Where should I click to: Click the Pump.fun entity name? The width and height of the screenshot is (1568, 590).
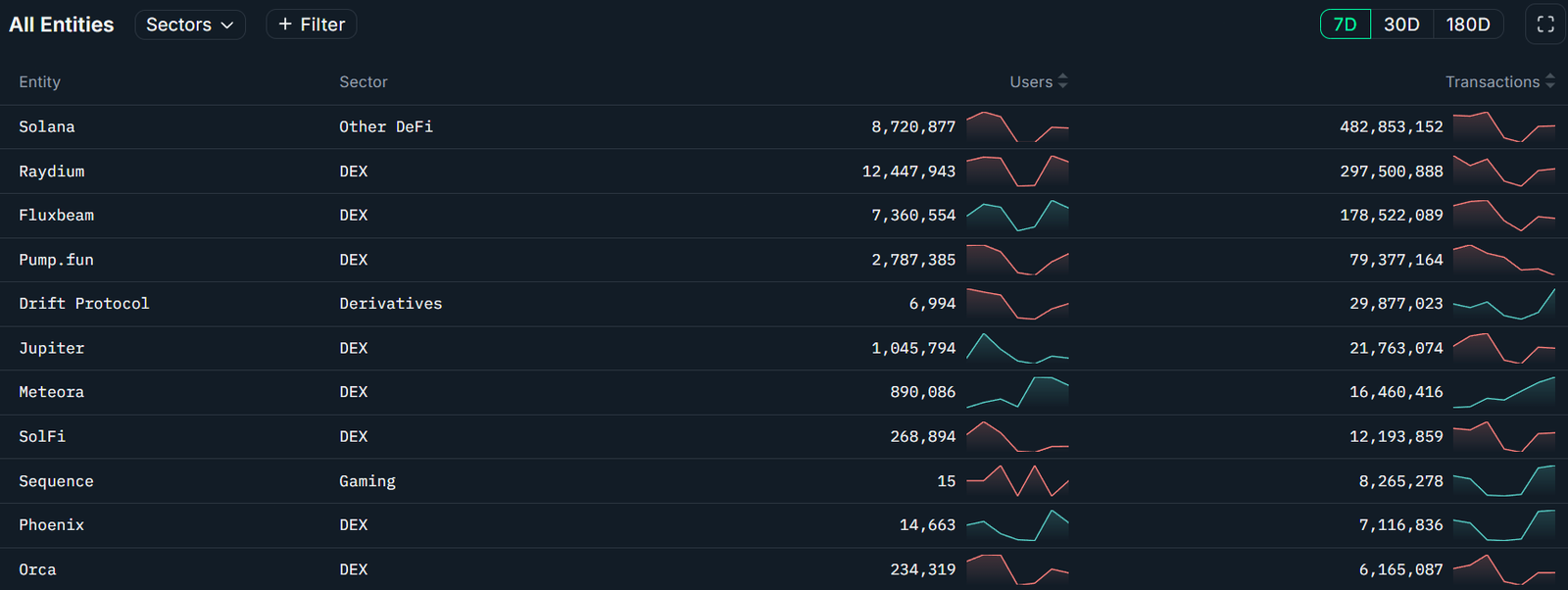[x=56, y=260]
